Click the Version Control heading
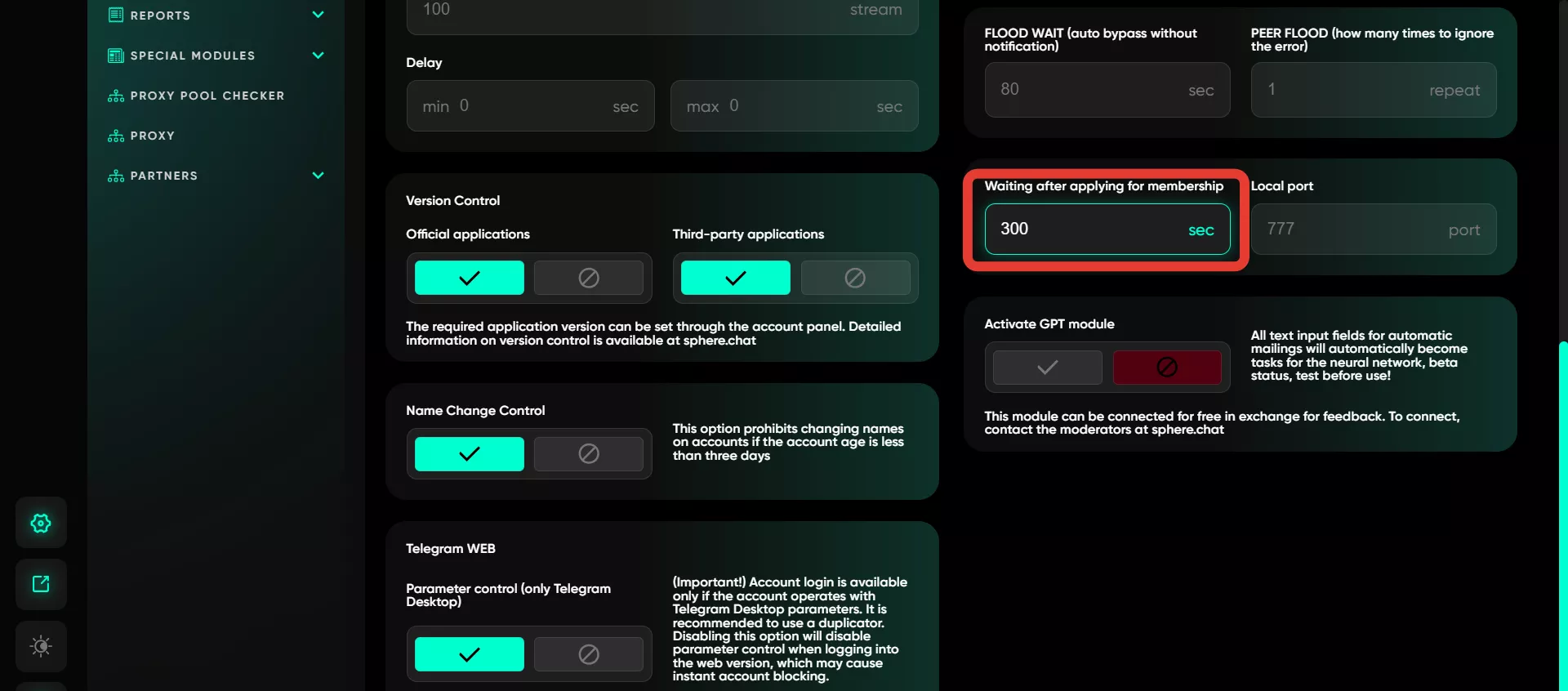The image size is (1568, 691). tap(453, 201)
